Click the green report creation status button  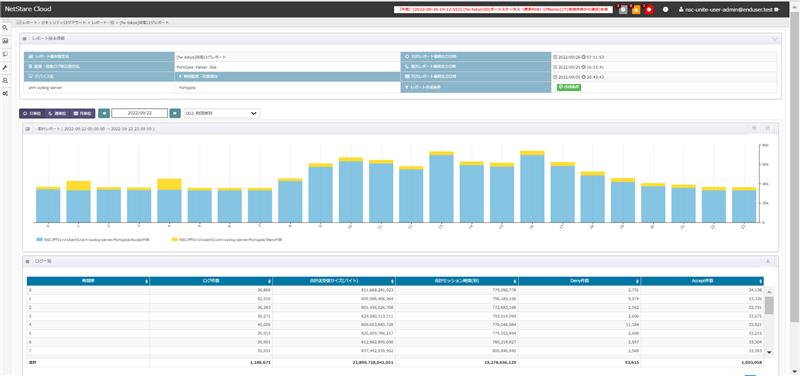pos(568,87)
